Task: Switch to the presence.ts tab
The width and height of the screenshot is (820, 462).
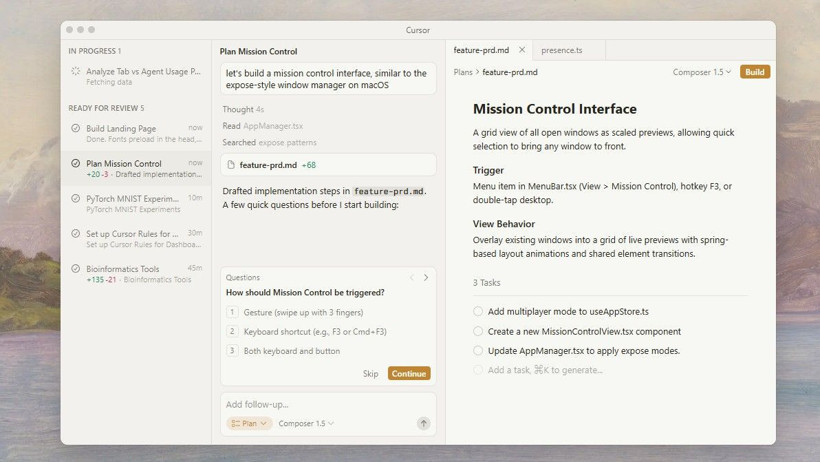Action: coord(562,50)
